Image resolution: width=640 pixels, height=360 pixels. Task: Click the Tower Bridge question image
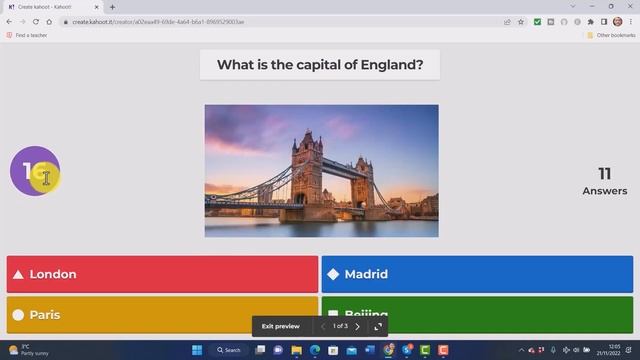point(322,171)
